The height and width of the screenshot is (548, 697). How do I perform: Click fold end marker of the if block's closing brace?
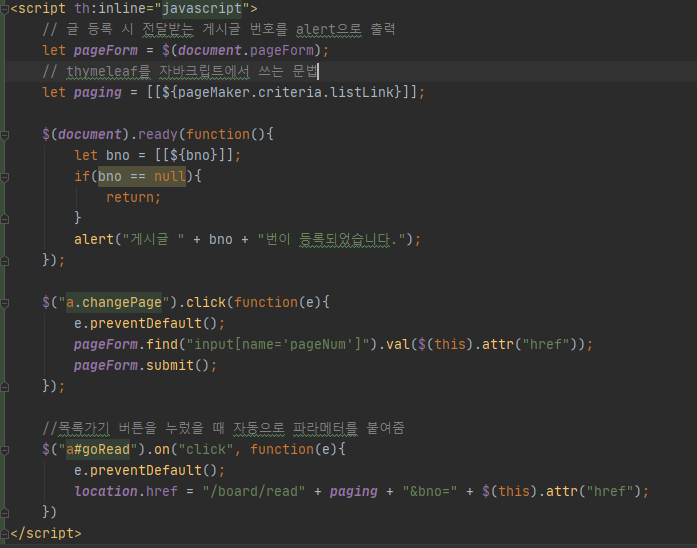coord(4,218)
